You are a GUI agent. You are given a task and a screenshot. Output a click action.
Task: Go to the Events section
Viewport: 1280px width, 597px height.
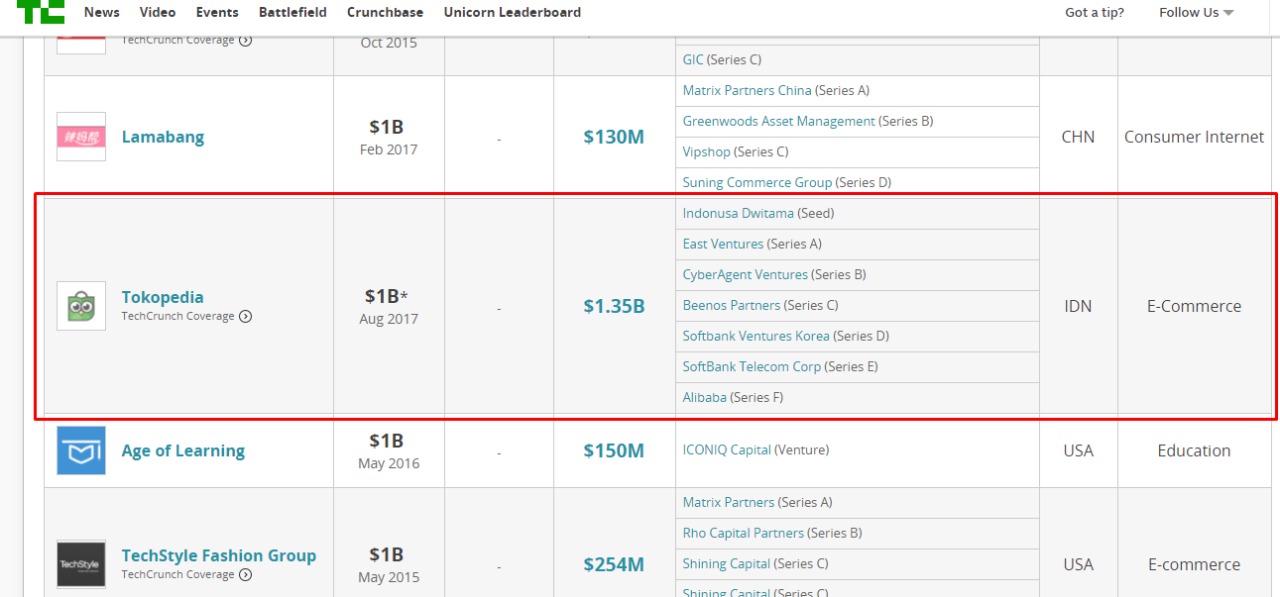point(217,13)
